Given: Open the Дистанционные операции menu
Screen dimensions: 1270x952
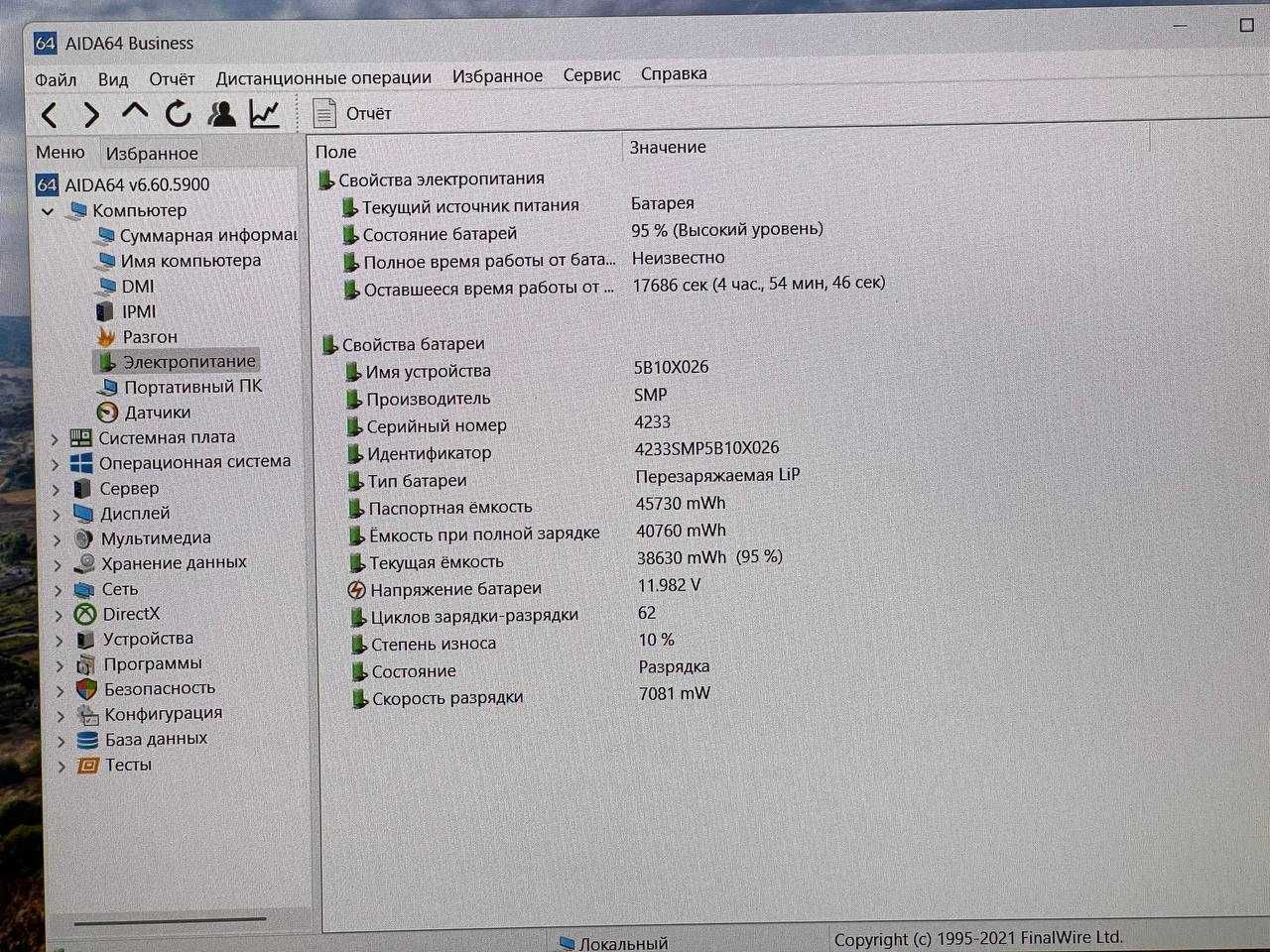Looking at the screenshot, I should pos(323,77).
